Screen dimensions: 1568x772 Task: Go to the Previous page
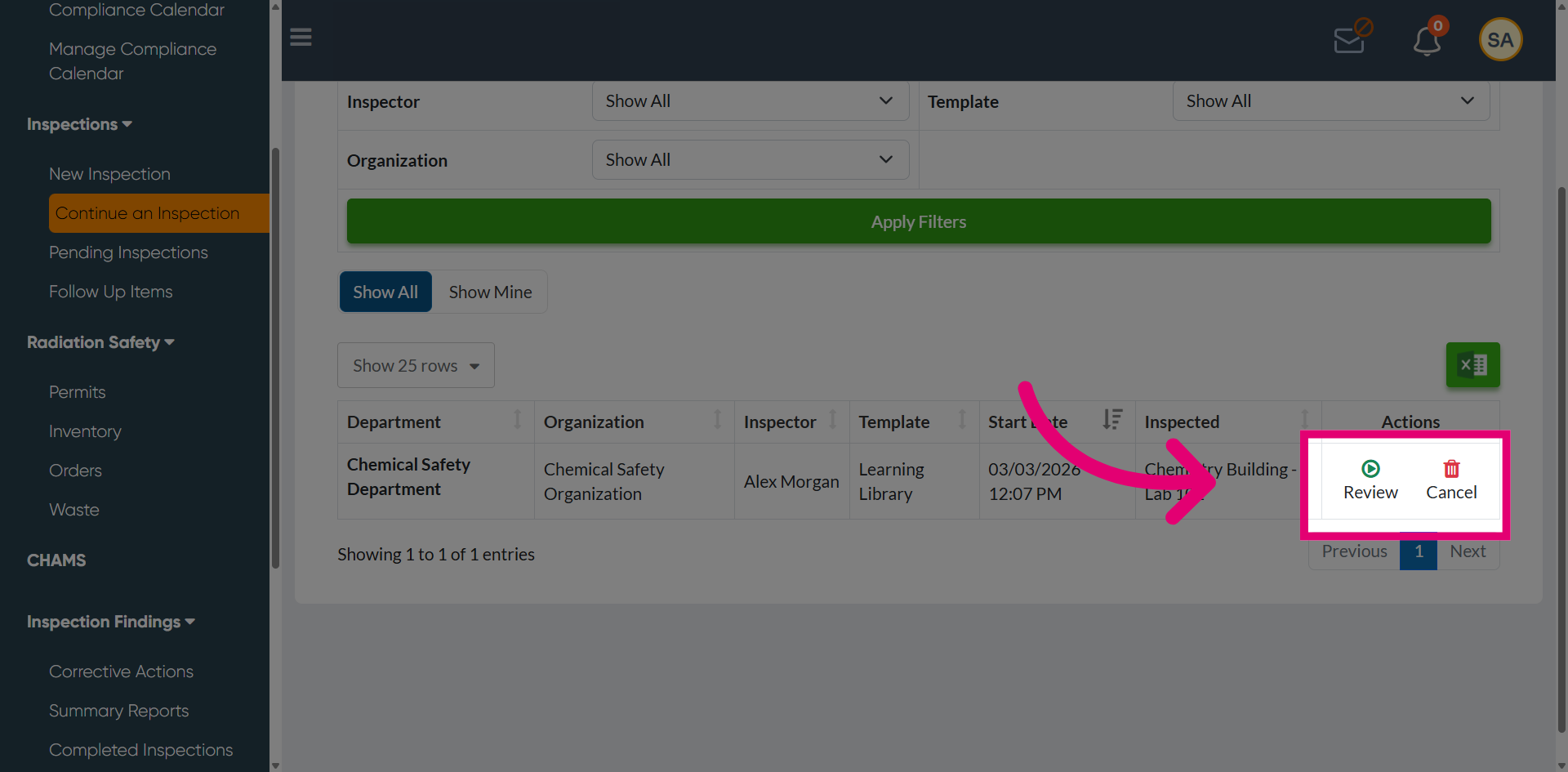pos(1354,551)
